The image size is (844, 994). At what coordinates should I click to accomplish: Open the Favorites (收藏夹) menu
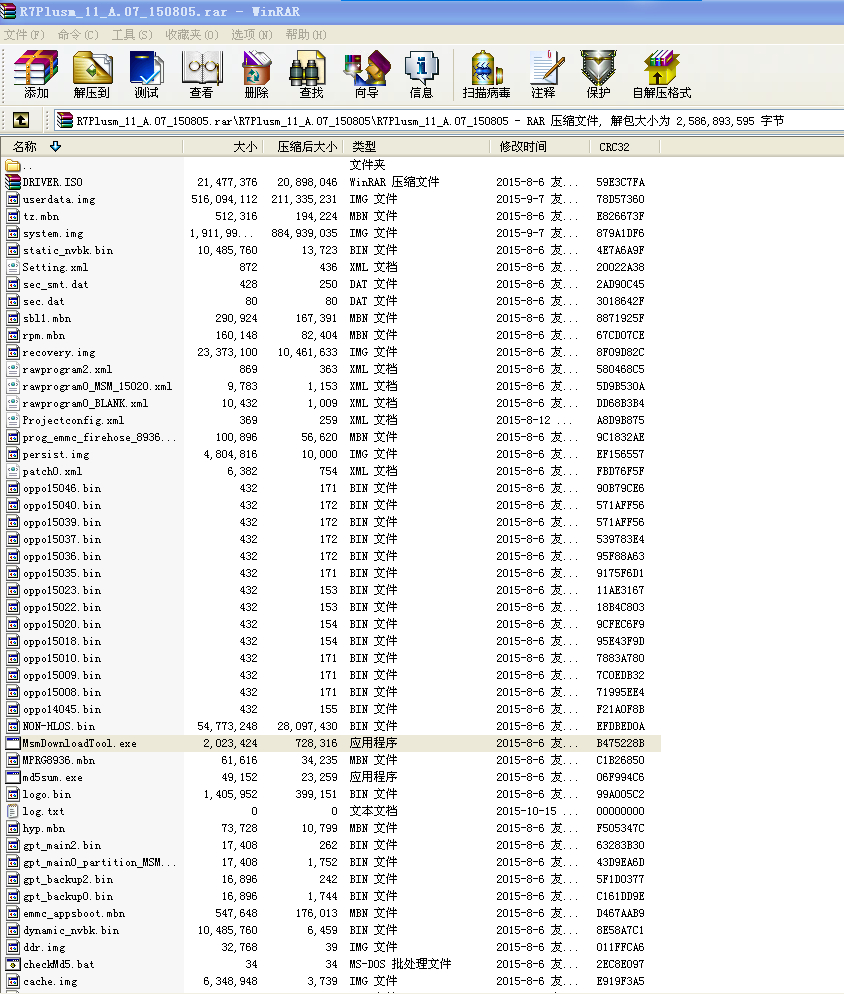(x=192, y=35)
